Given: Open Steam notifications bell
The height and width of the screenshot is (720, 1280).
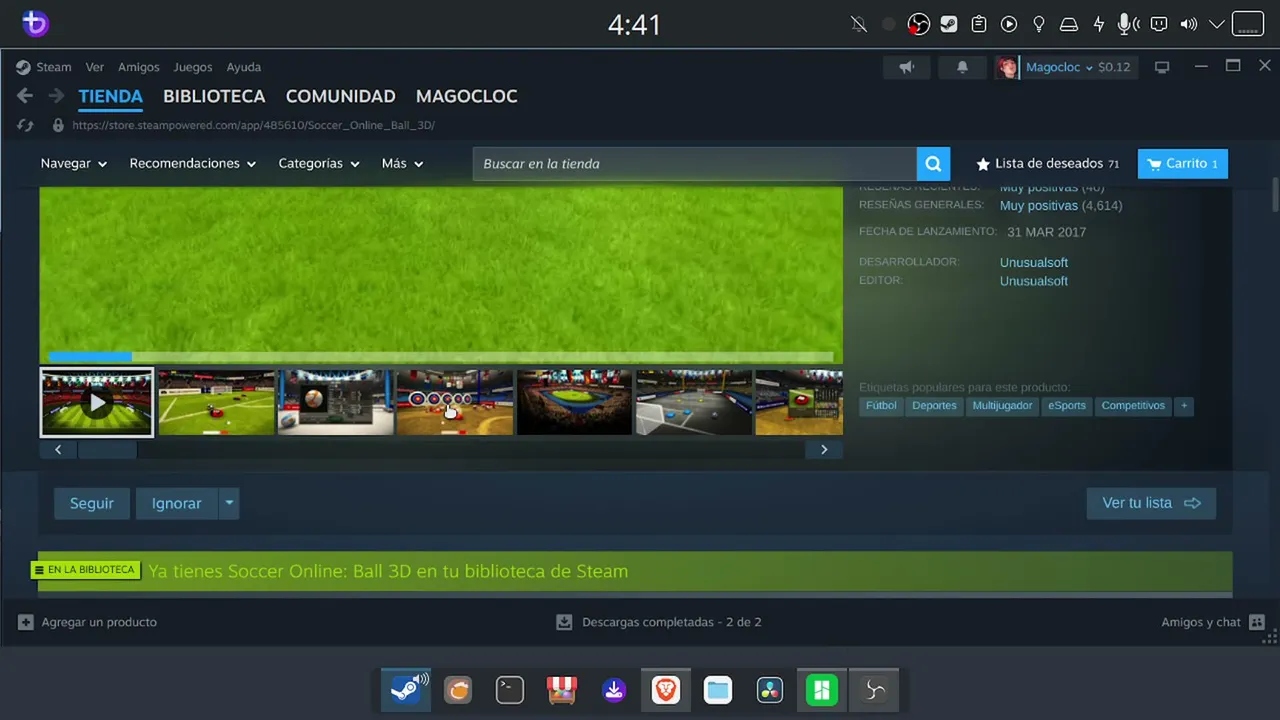Looking at the screenshot, I should pyautogui.click(x=962, y=67).
